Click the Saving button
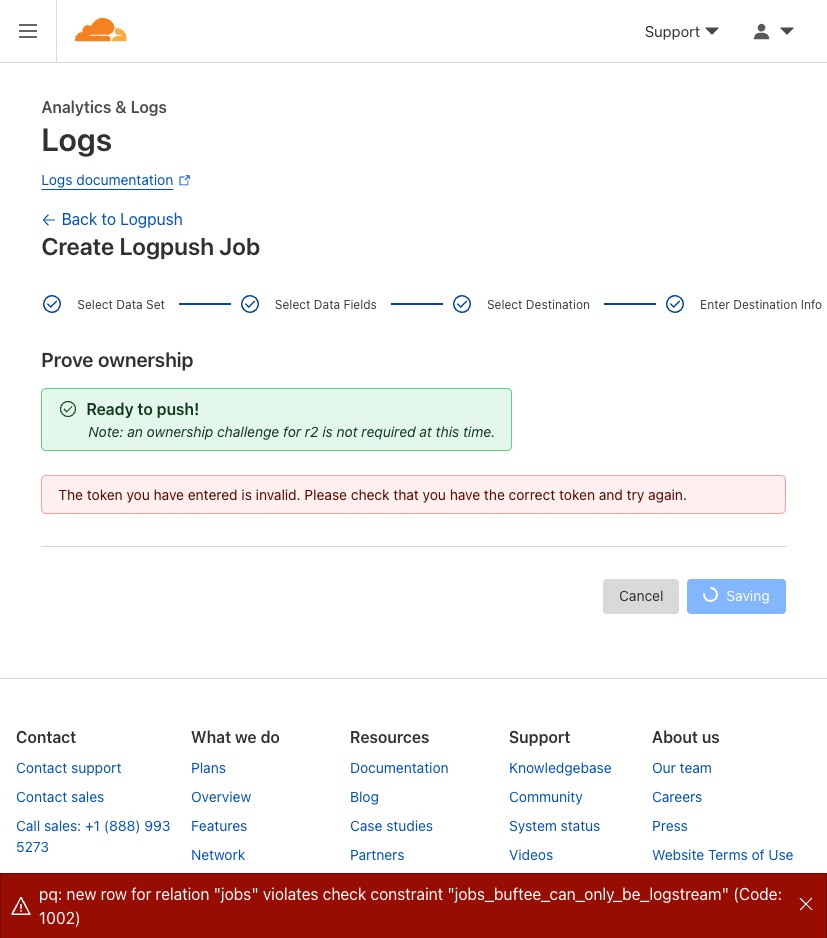827x938 pixels. coord(736,596)
